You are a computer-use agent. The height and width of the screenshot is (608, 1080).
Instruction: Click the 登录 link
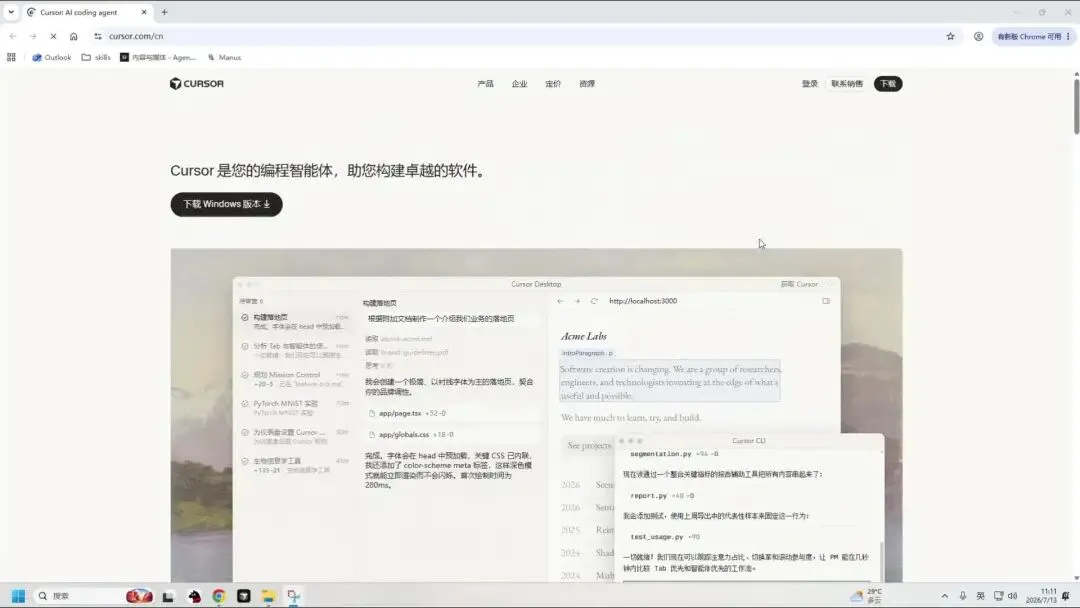(810, 84)
